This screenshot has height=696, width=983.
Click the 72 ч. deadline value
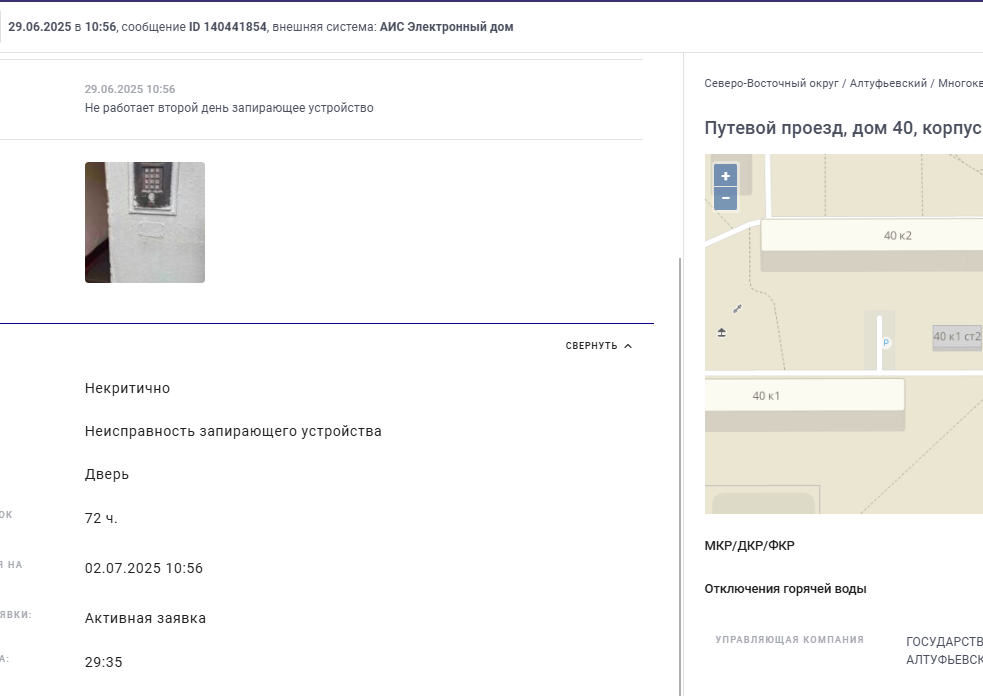click(x=101, y=519)
